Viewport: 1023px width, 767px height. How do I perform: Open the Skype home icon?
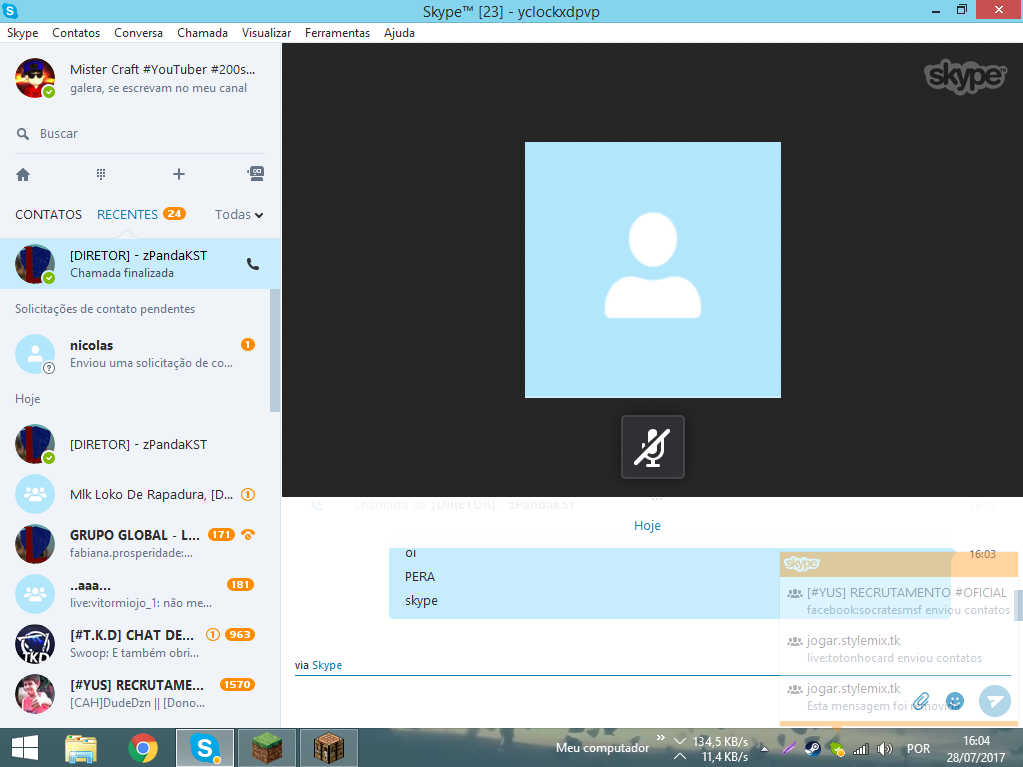click(x=23, y=174)
